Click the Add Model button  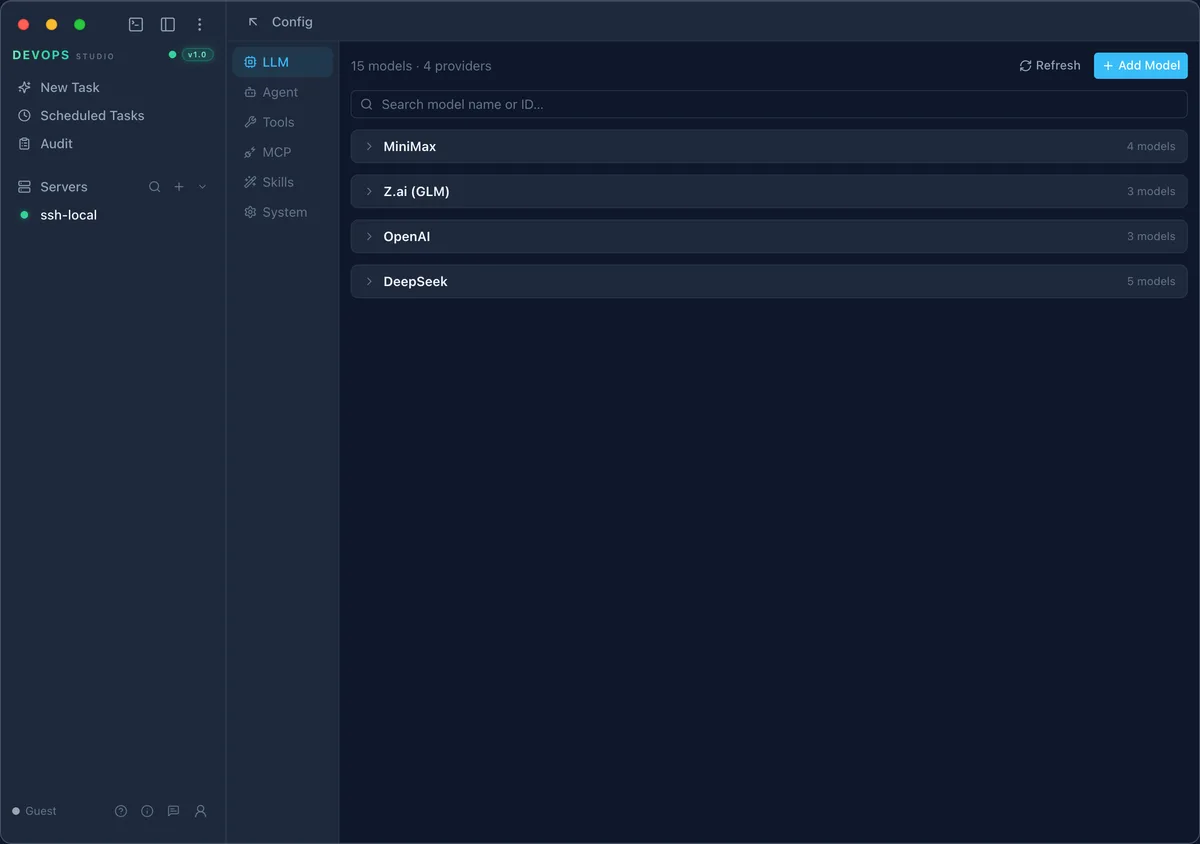[x=1141, y=65]
